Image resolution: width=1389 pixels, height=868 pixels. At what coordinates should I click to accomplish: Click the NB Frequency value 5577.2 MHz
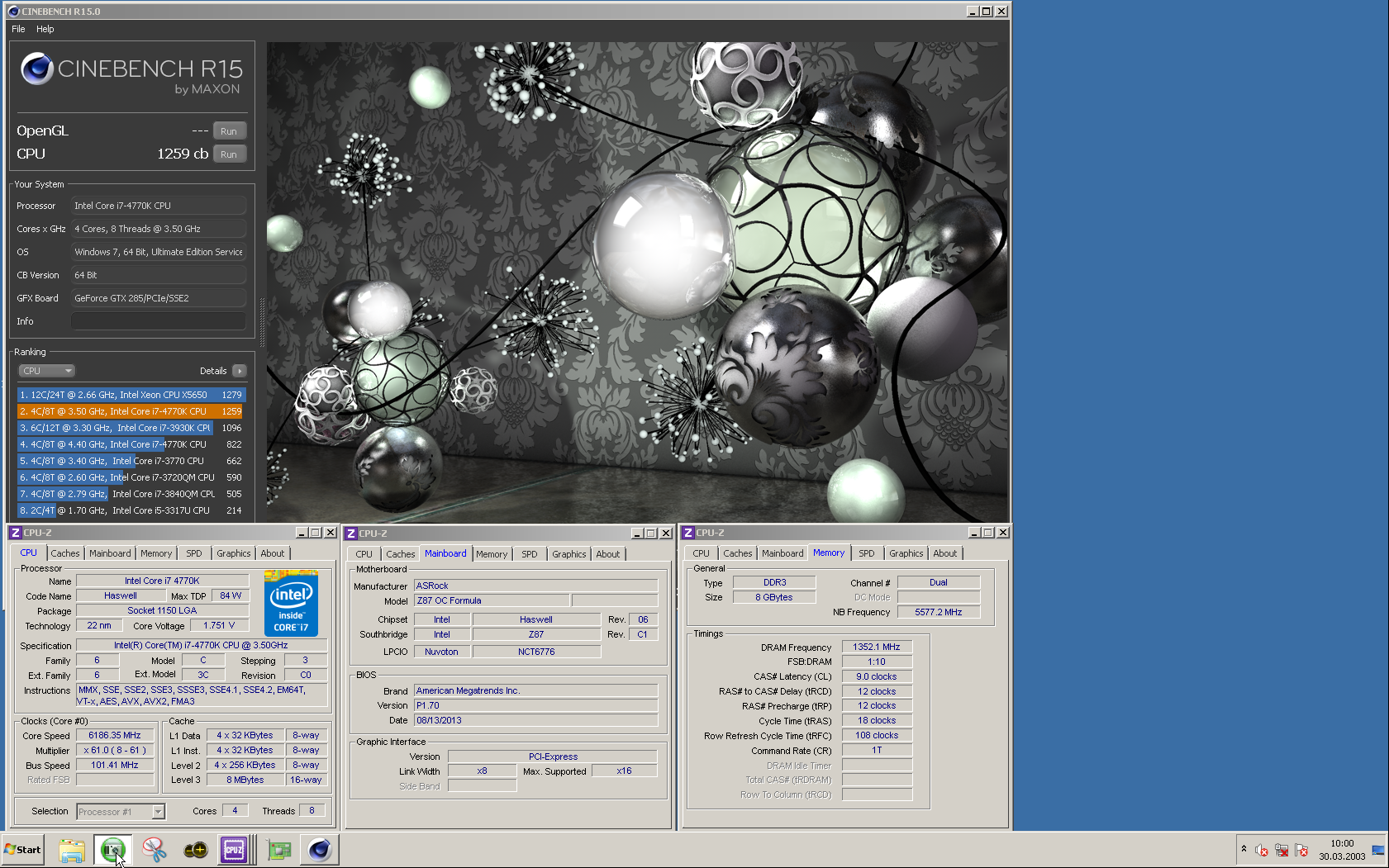(x=939, y=612)
